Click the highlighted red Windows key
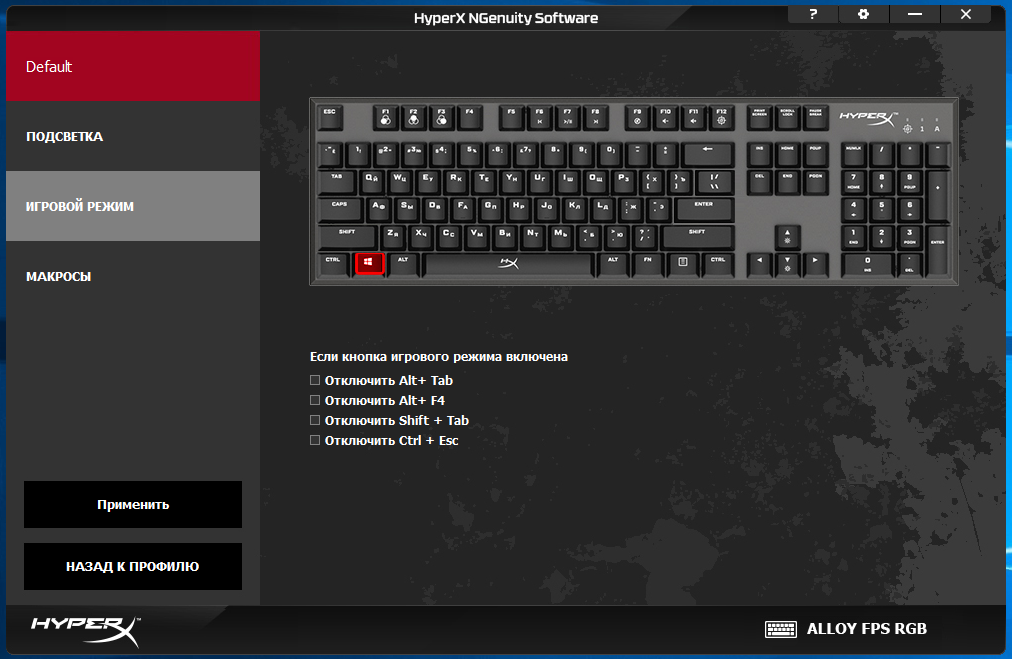Image resolution: width=1012 pixels, height=659 pixels. (x=369, y=263)
